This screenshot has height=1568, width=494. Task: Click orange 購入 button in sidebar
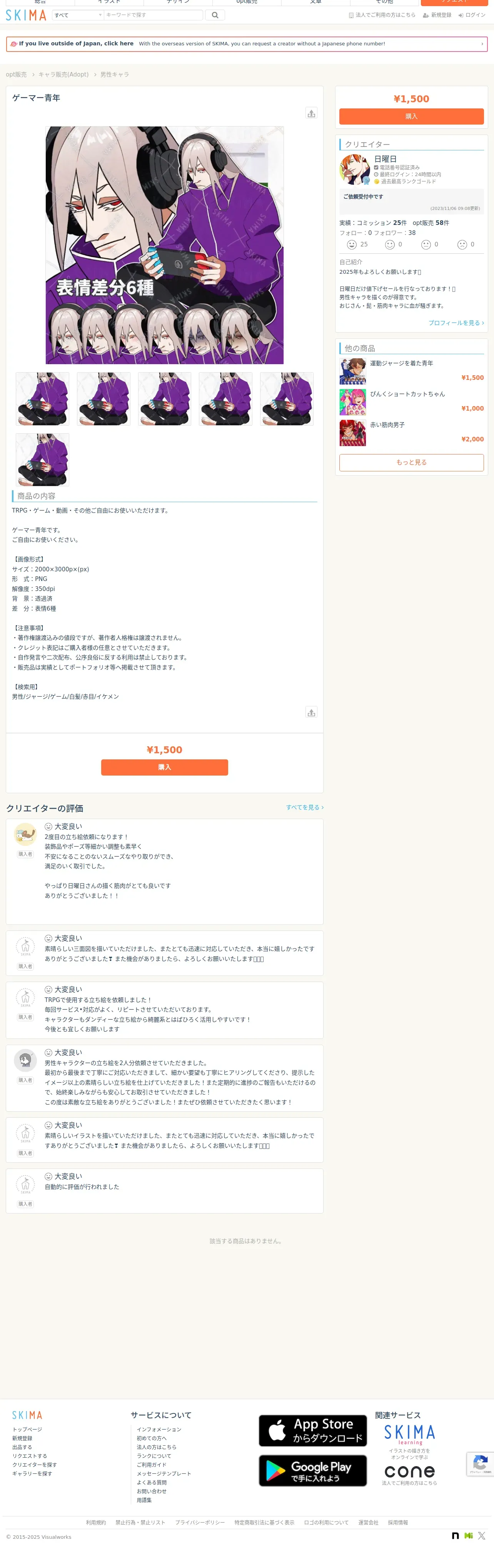(x=411, y=116)
